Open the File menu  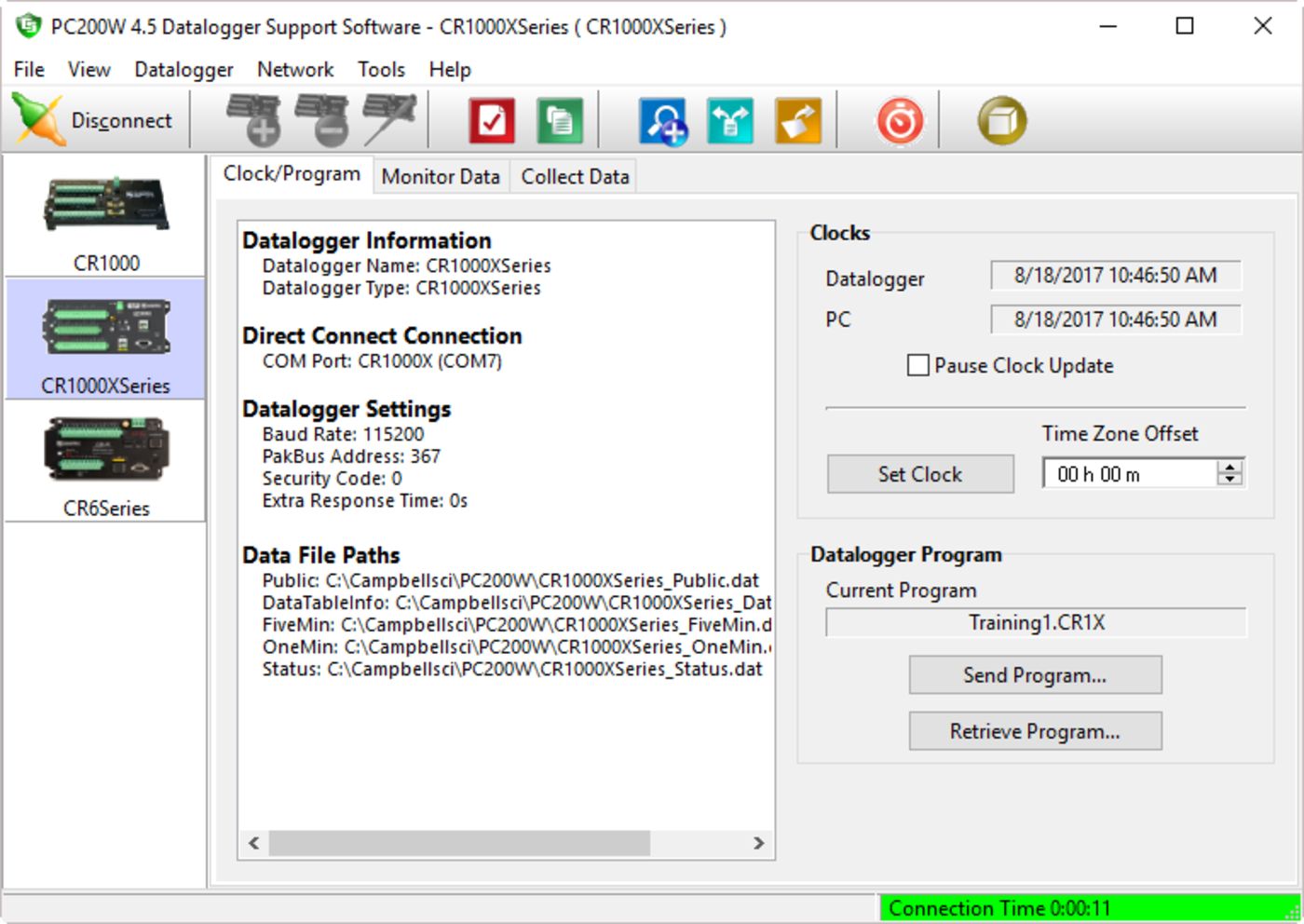(29, 70)
